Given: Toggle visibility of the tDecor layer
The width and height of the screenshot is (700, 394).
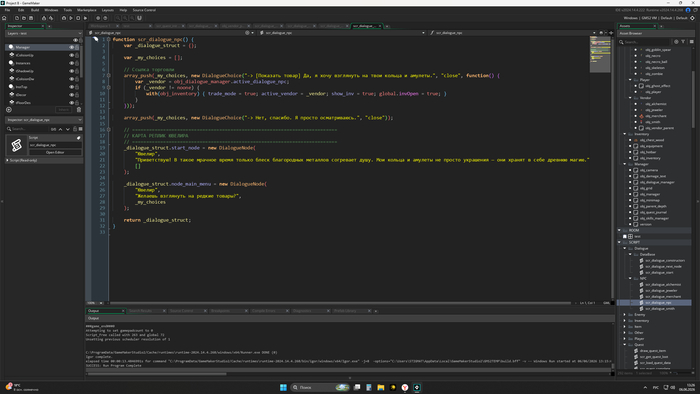Looking at the screenshot, I should coord(71,95).
